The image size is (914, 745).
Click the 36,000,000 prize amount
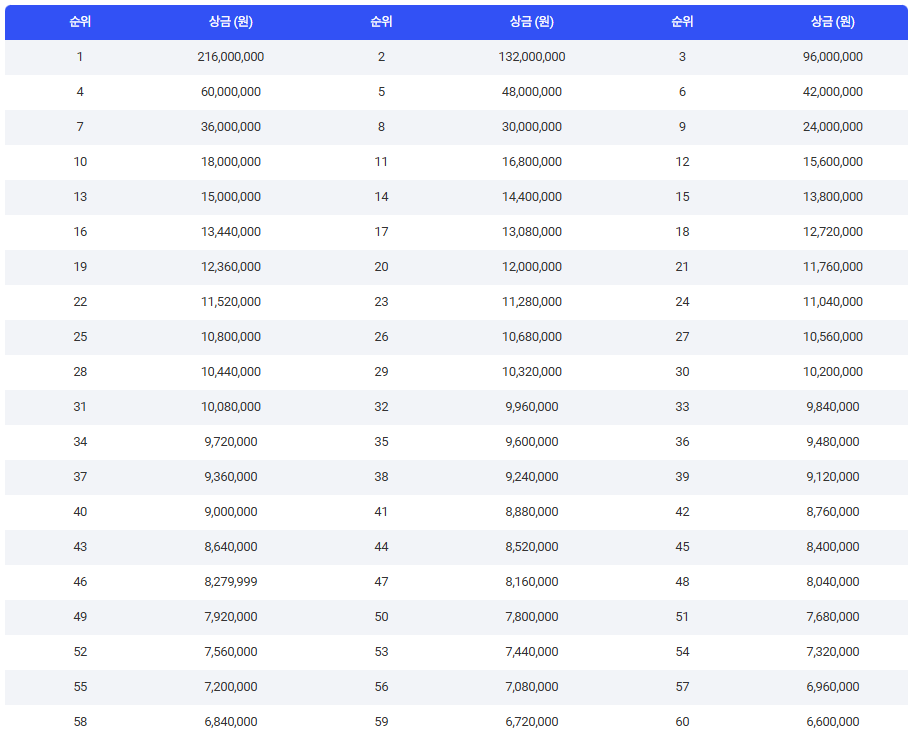(x=231, y=127)
